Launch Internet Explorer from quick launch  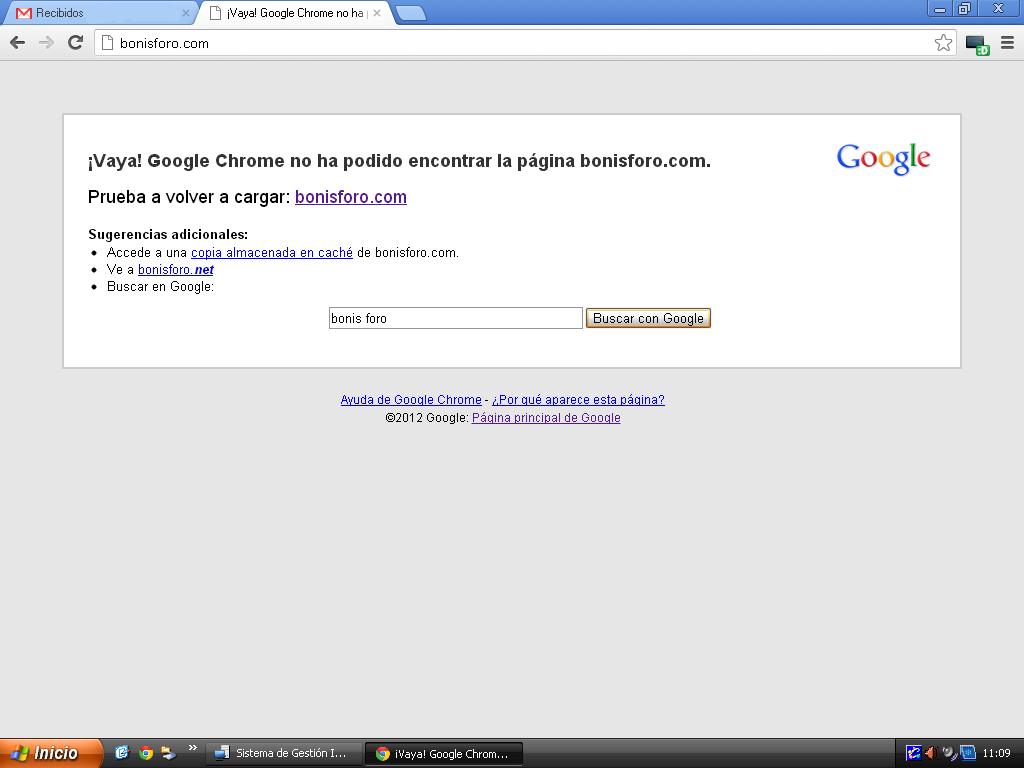tap(121, 753)
